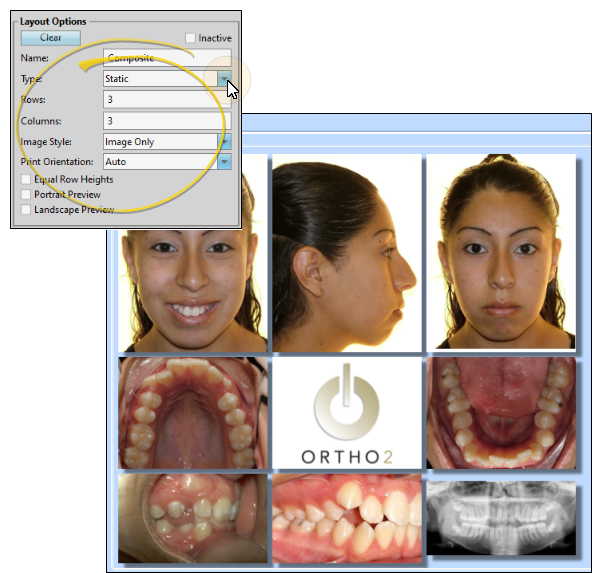The image size is (593, 573).
Task: Select the side profile photo thumbnail
Action: (x=347, y=253)
